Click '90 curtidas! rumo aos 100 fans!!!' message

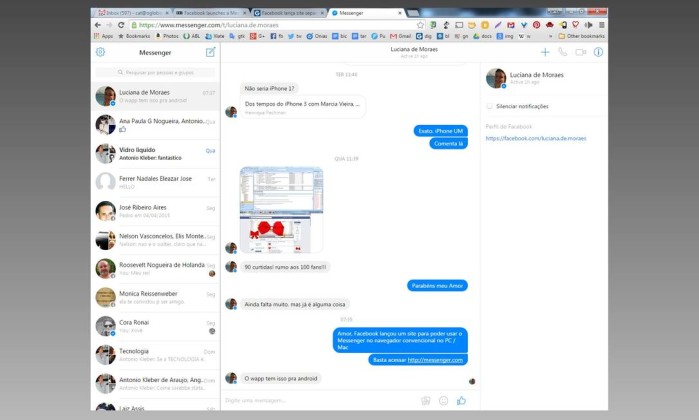[285, 267]
